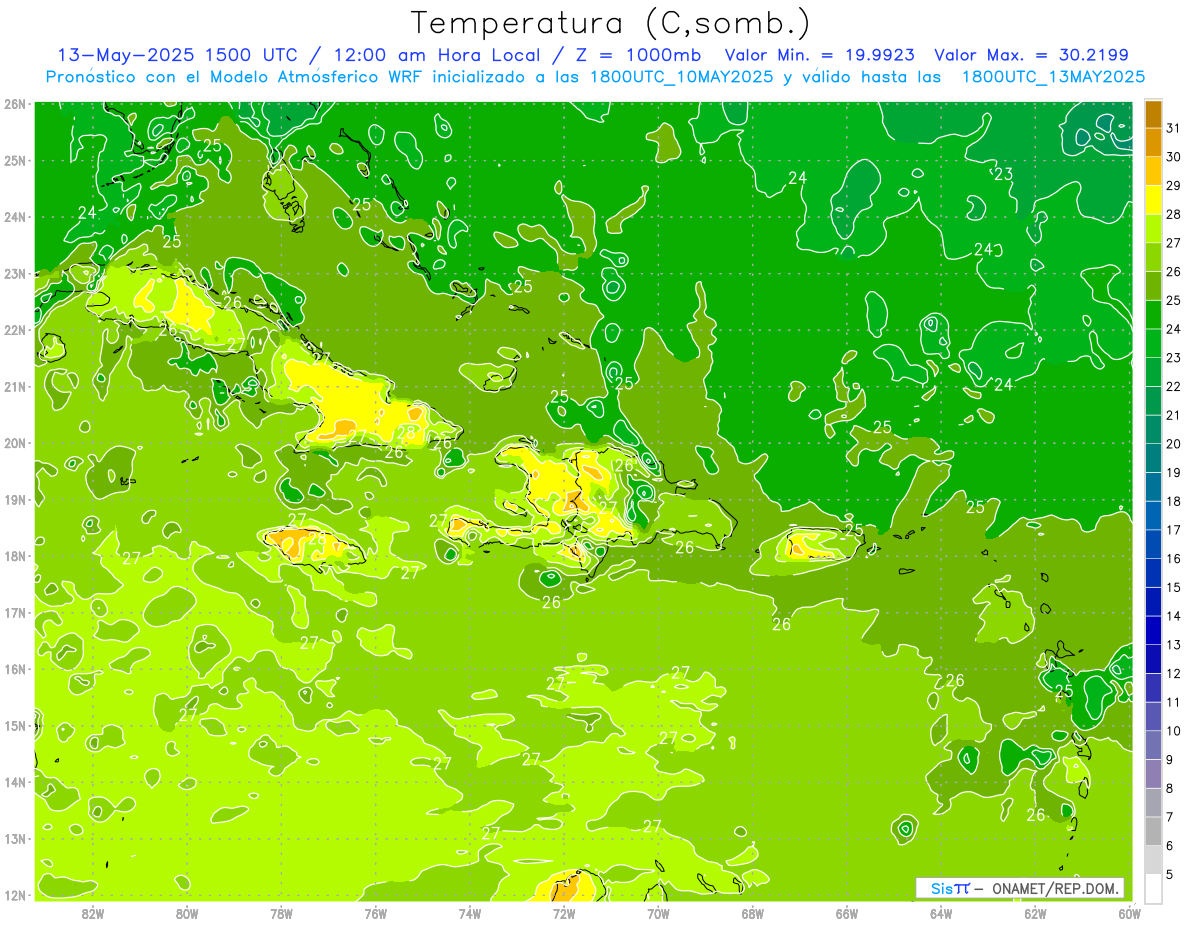Click the 60W longitude axis label
The image size is (1200, 927).
point(1130,913)
